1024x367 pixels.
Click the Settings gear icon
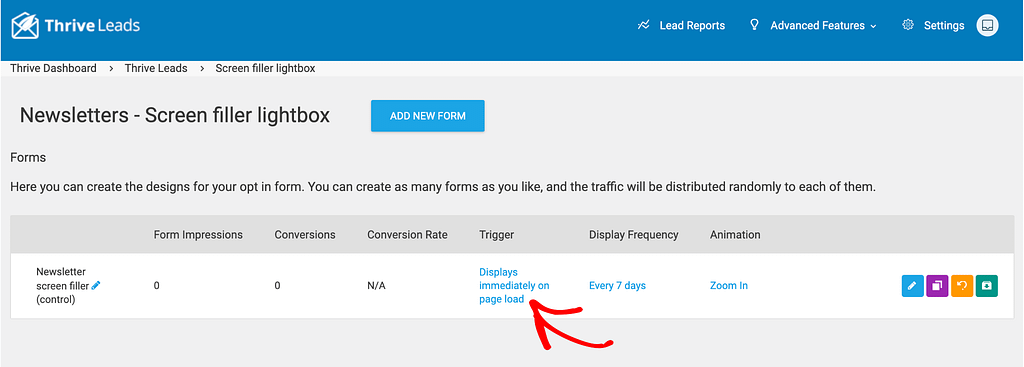pyautogui.click(x=907, y=25)
